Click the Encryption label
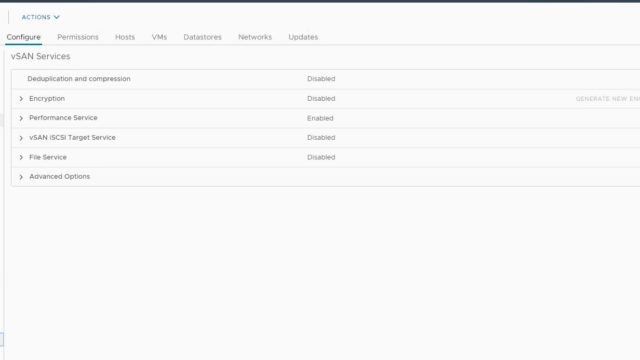This screenshot has height=360, width=640. (47, 99)
